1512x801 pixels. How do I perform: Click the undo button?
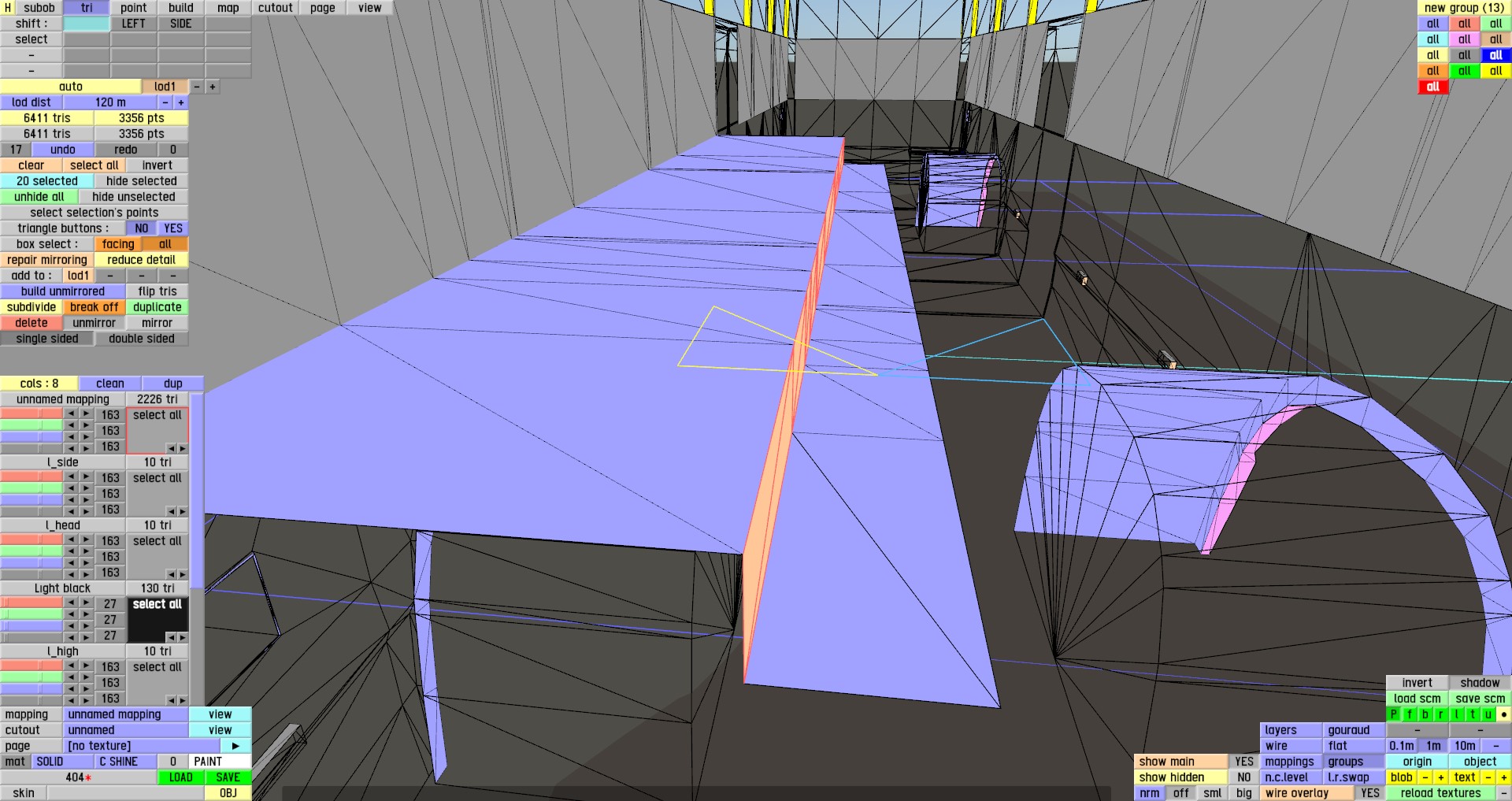pyautogui.click(x=63, y=150)
